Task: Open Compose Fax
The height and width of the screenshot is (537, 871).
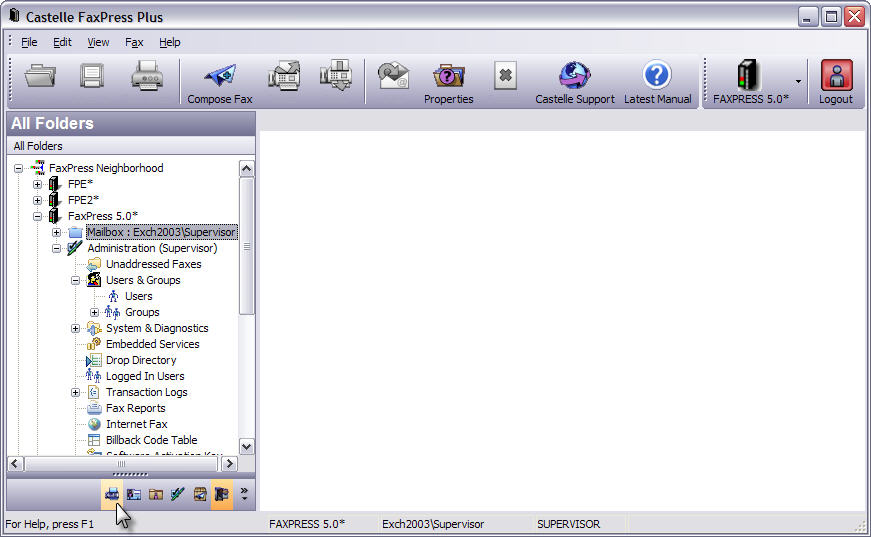Action: (220, 82)
